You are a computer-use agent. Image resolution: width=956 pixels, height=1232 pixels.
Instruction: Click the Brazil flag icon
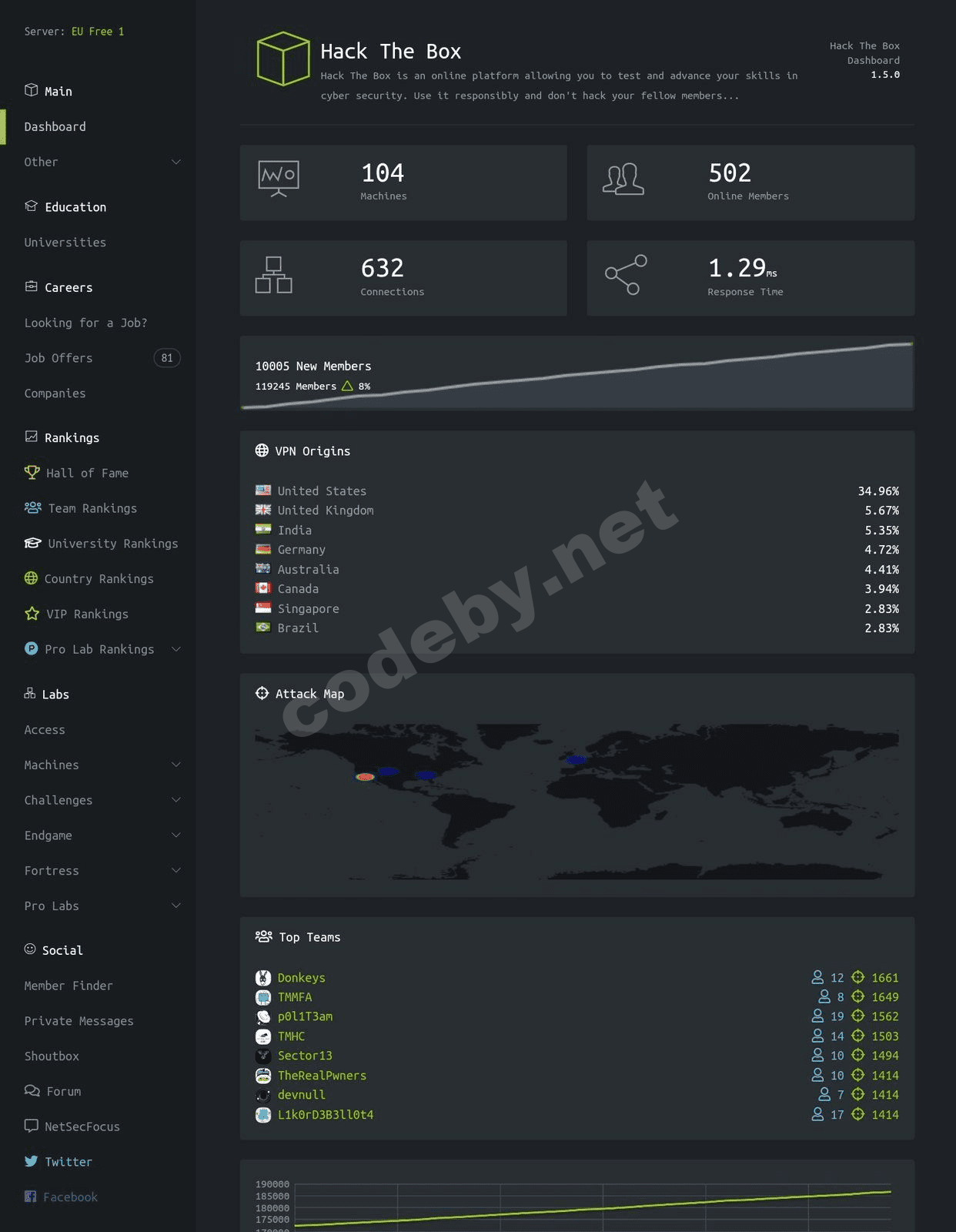coord(263,627)
